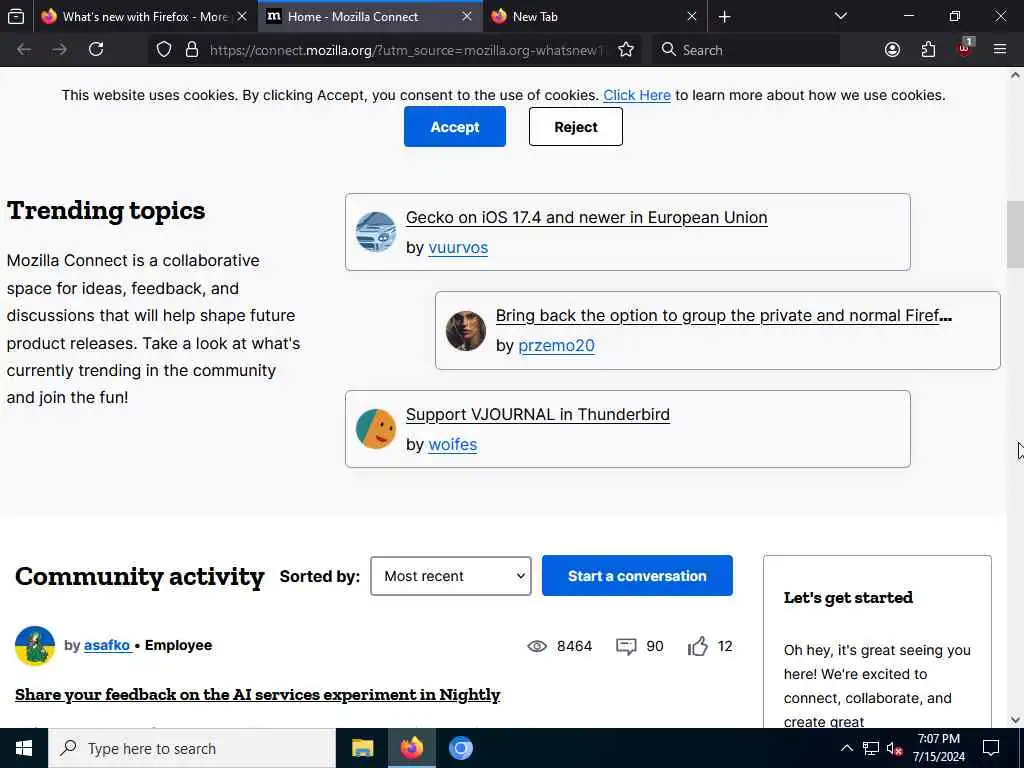Click the views eye icon beside 8464
The height and width of the screenshot is (768, 1024).
(537, 647)
